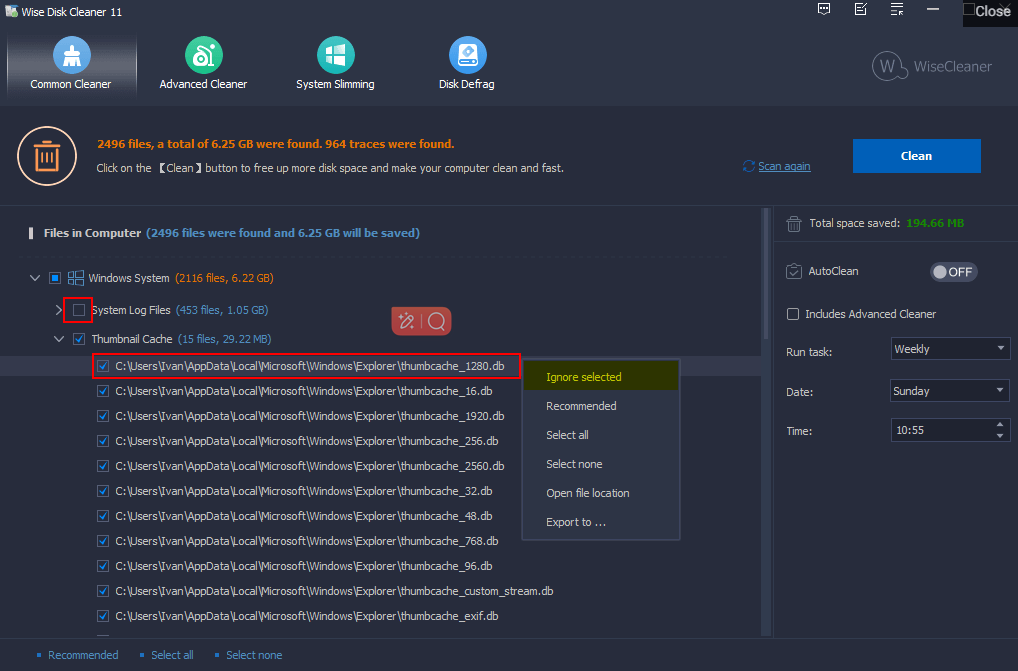Collapse the Thumbnail Cache node
The image size is (1018, 671).
click(58, 339)
